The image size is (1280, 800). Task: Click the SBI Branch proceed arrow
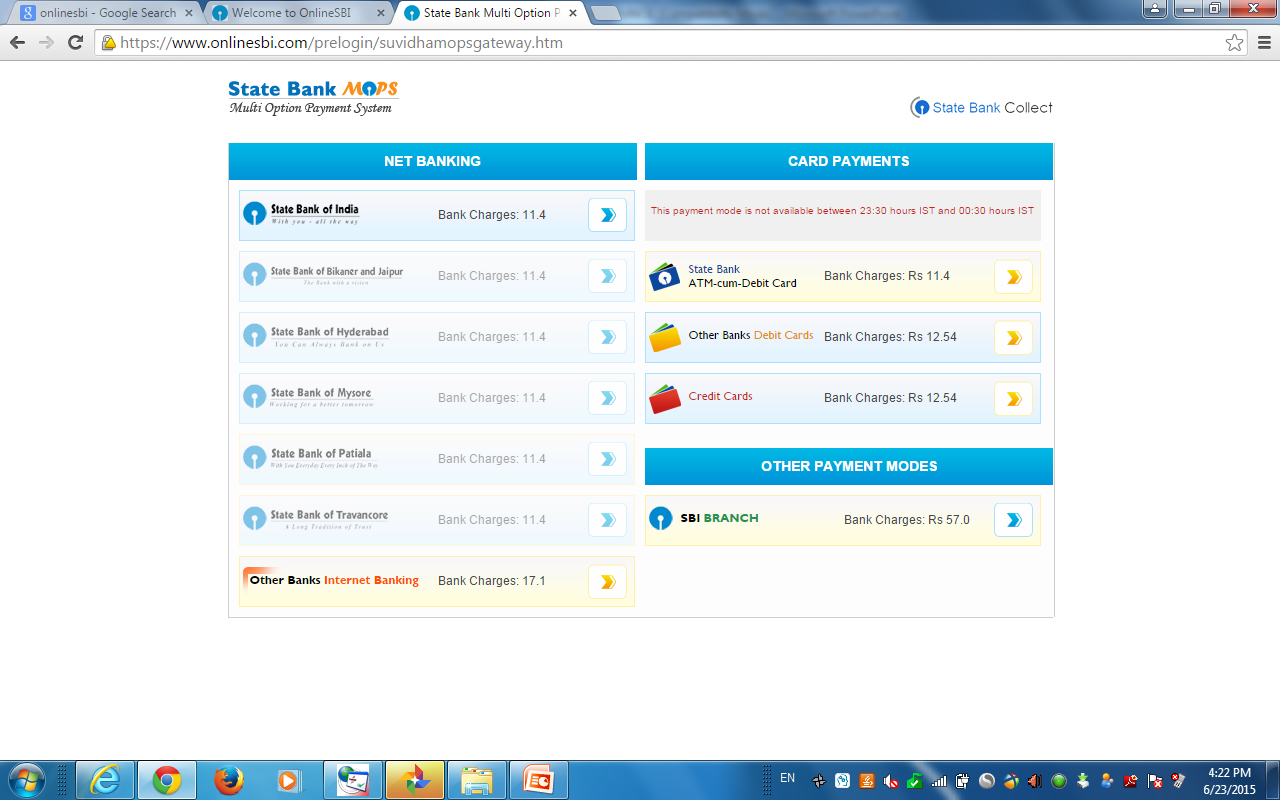point(1013,520)
